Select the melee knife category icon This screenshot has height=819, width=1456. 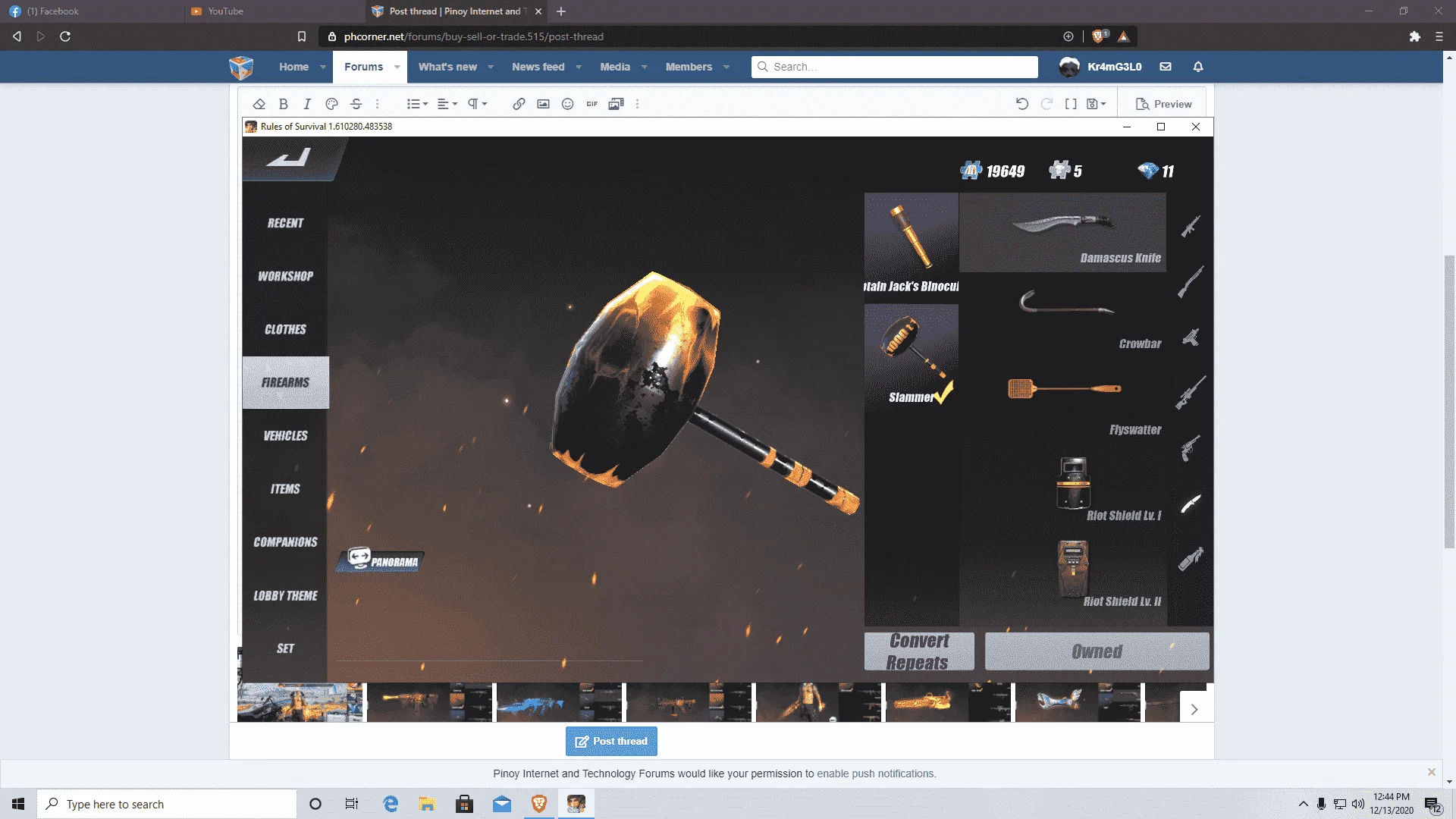point(1191,504)
